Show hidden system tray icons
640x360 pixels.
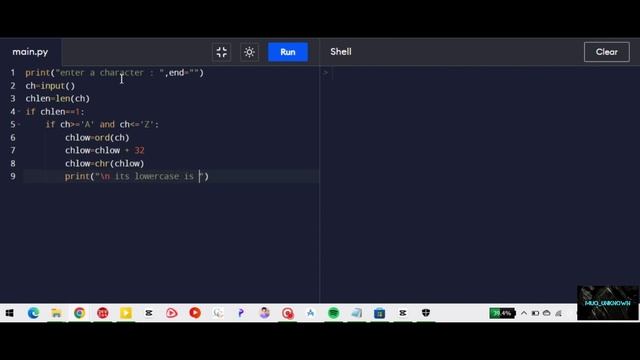[524, 313]
